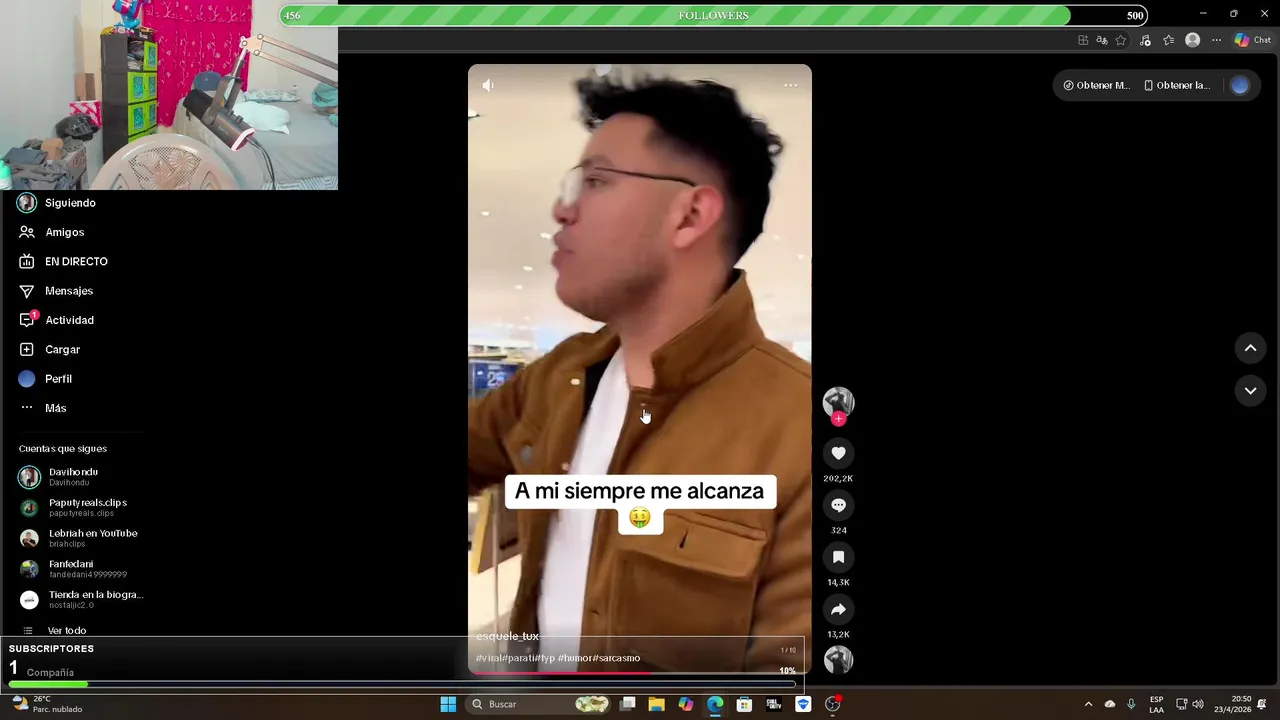Image resolution: width=1280 pixels, height=720 pixels.
Task: Open the spinning sound disc at bottom
Action: (838, 660)
